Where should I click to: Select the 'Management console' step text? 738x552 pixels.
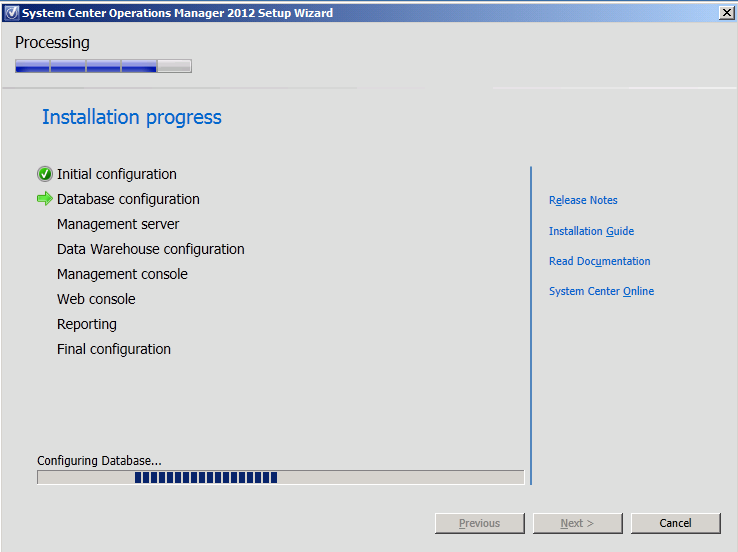[x=122, y=274]
